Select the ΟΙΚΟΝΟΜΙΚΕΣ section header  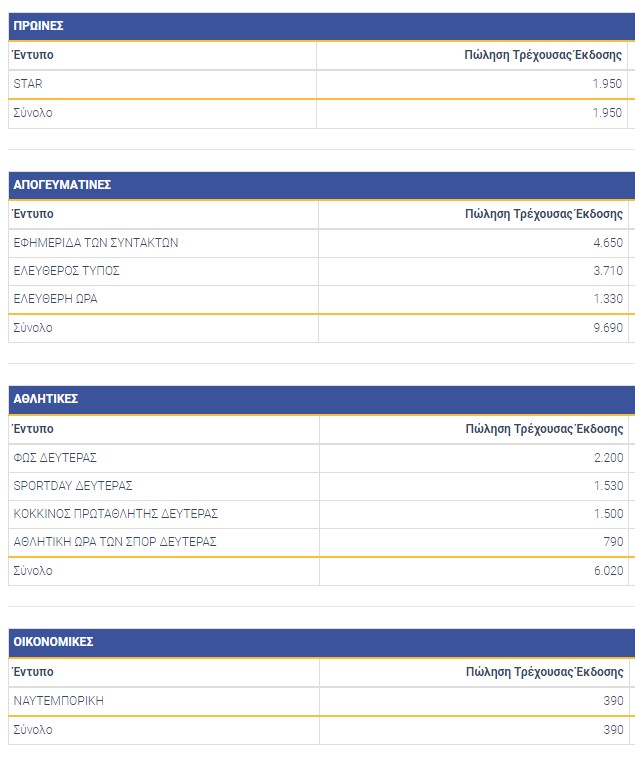54,642
